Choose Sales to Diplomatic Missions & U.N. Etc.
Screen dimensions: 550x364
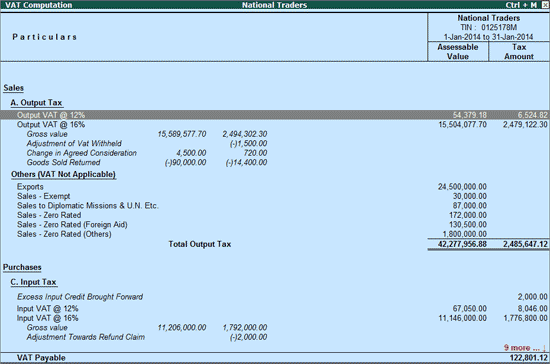click(x=275, y=205)
